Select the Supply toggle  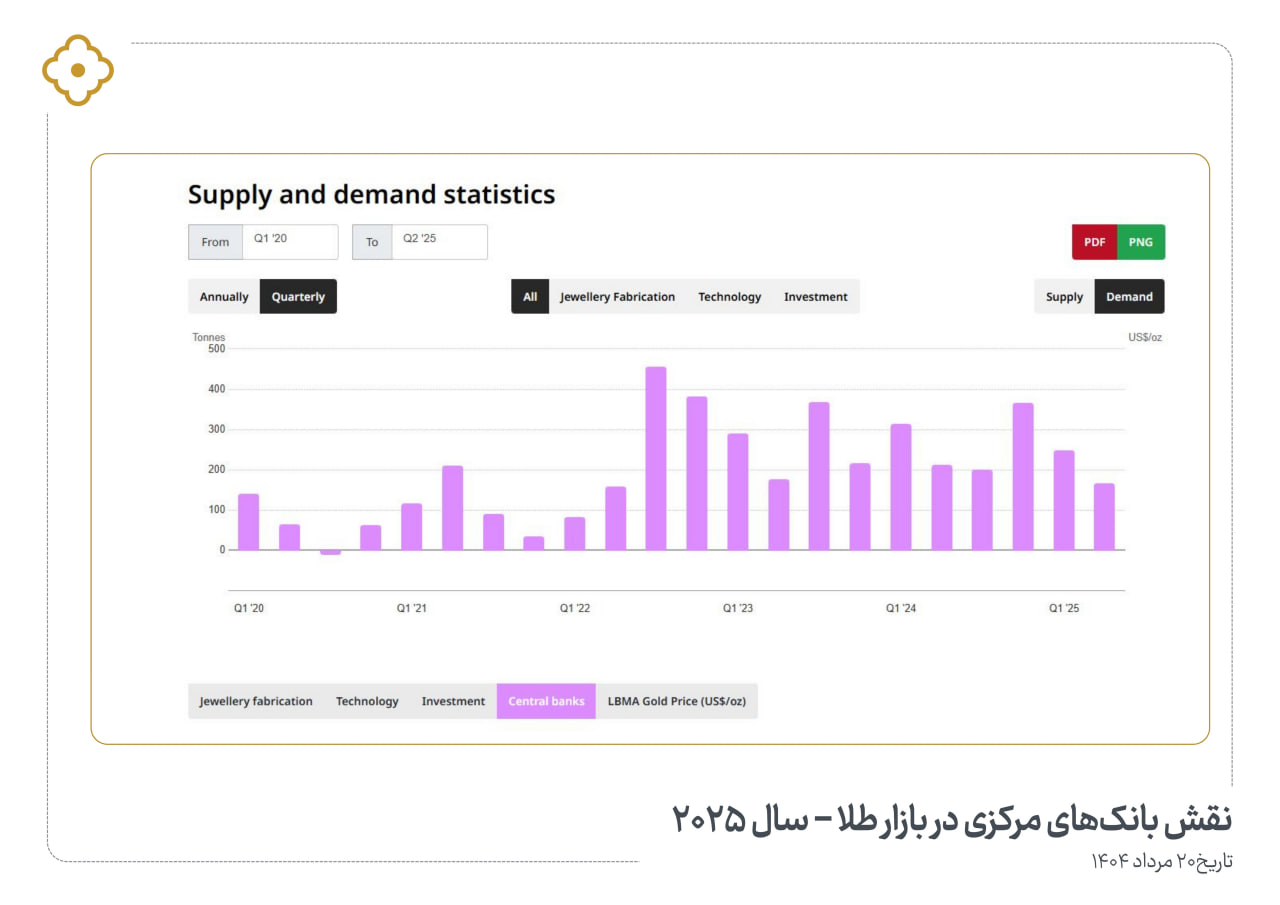(x=1064, y=297)
